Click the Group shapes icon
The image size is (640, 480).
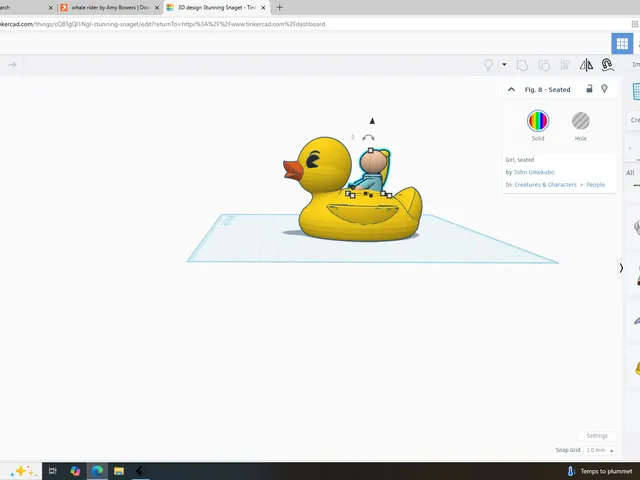click(522, 65)
